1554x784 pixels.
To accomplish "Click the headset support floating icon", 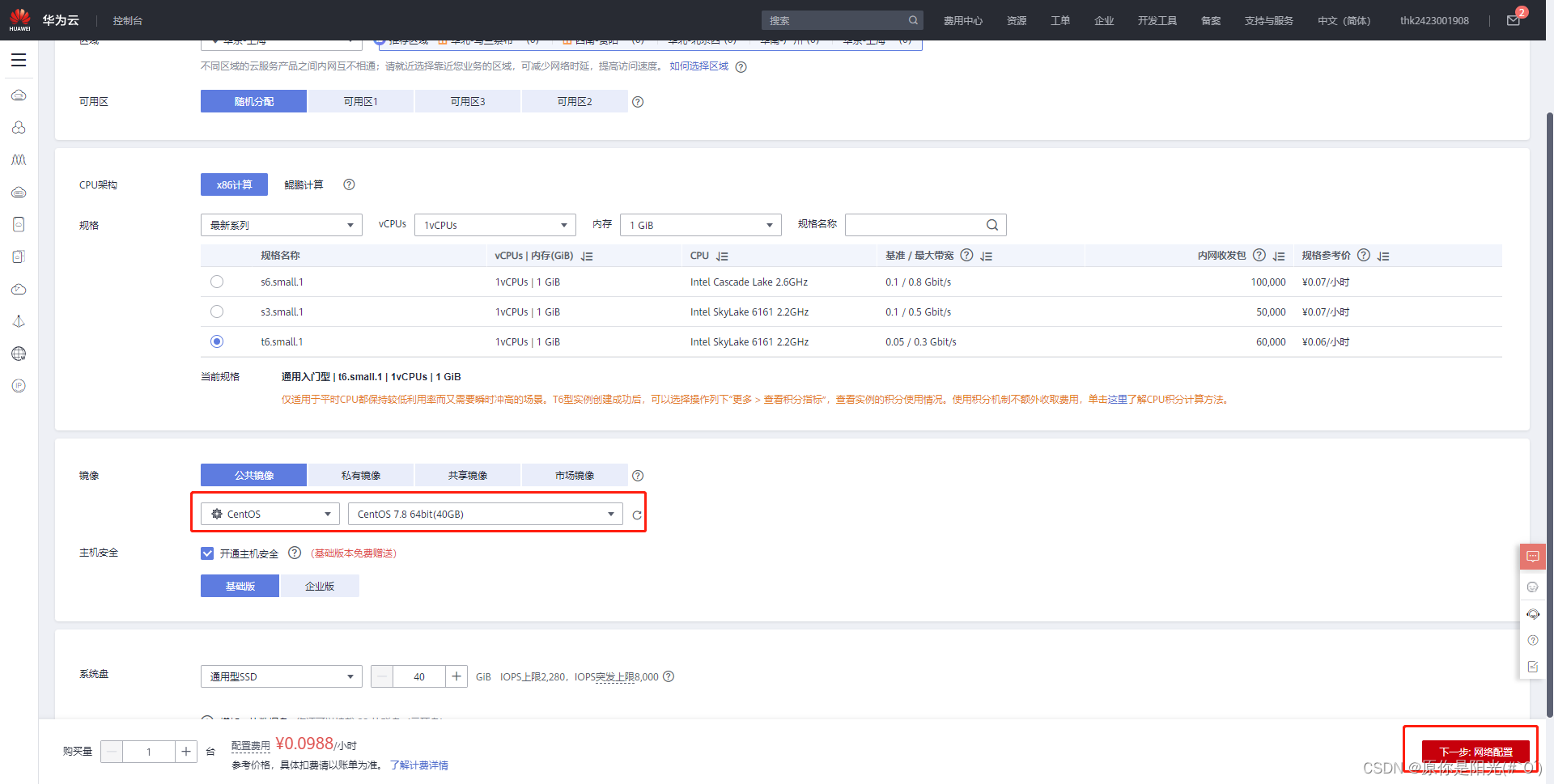I will pos(1533,614).
